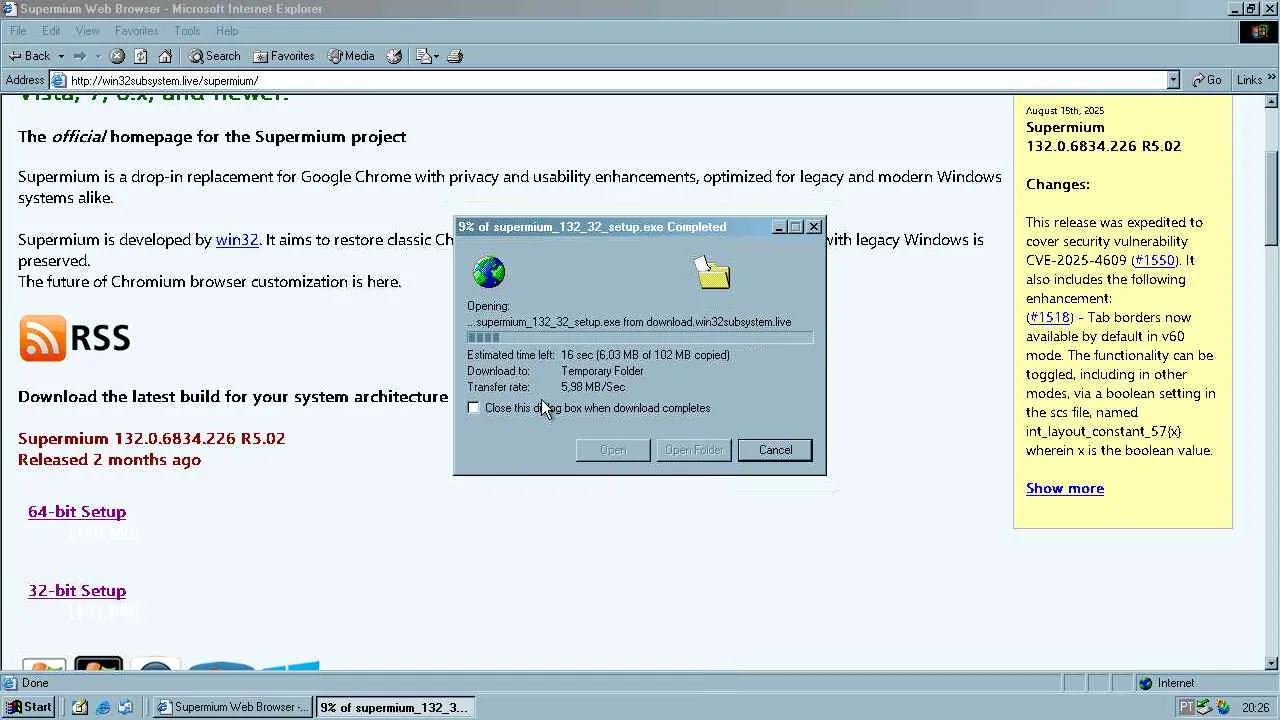
Task: Open the File menu
Action: [x=18, y=31]
